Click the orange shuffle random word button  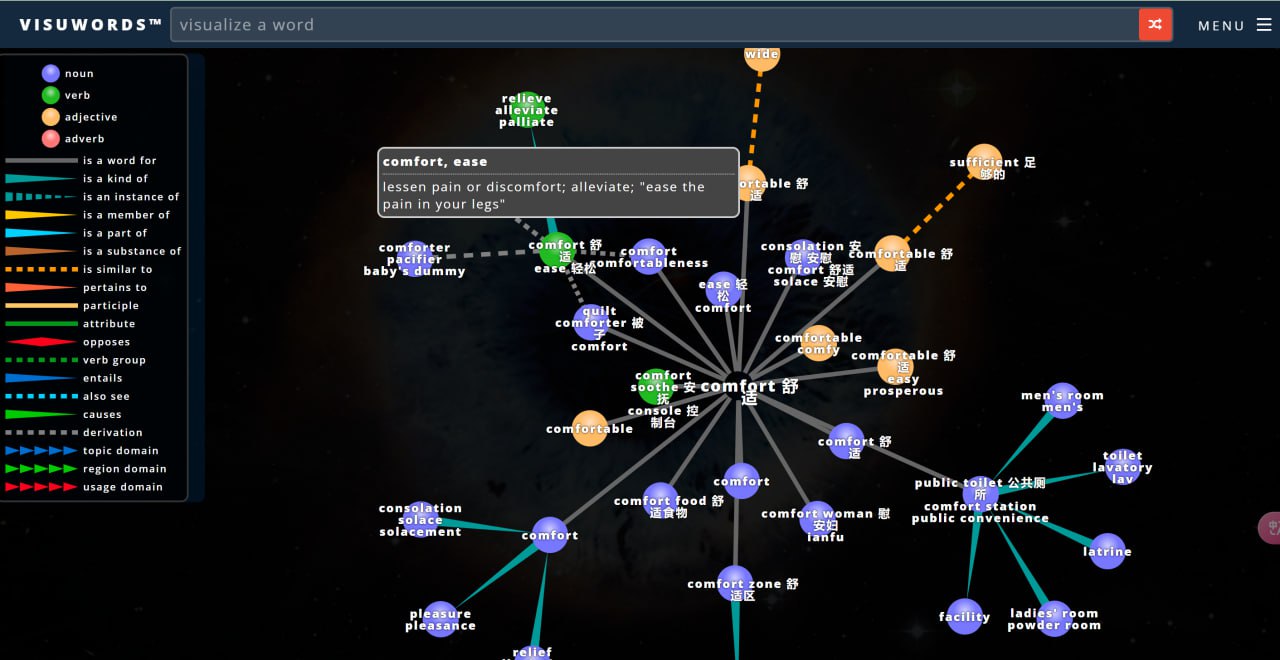(x=1155, y=25)
